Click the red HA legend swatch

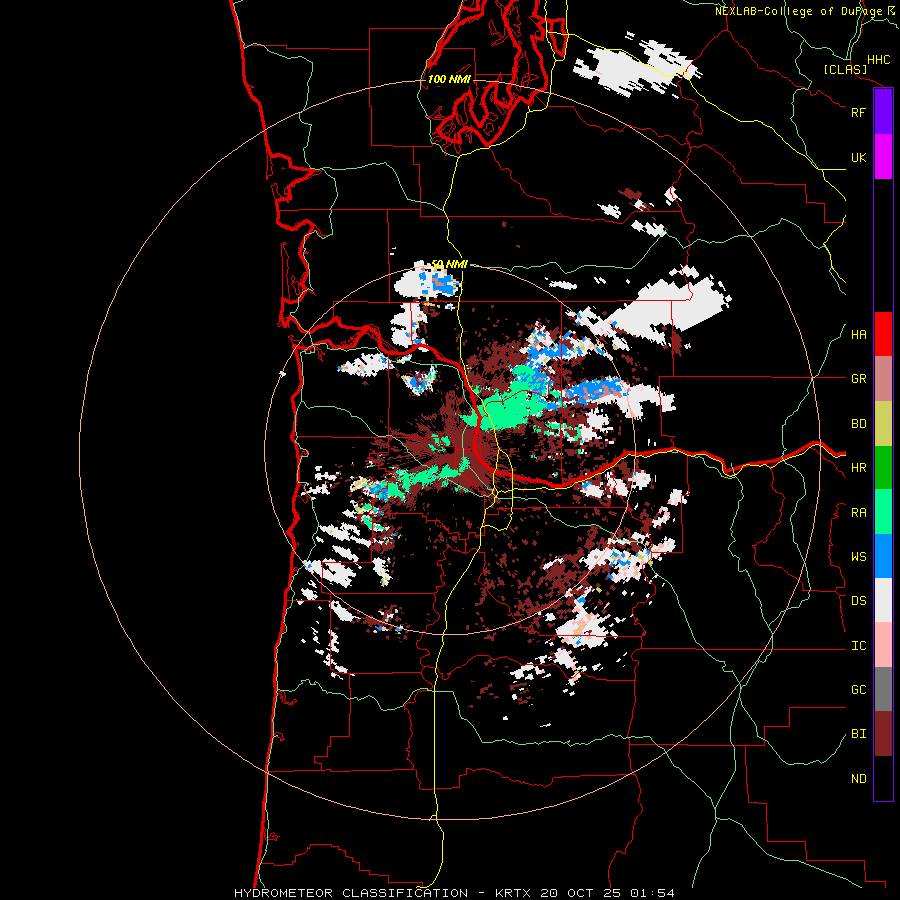tap(883, 334)
